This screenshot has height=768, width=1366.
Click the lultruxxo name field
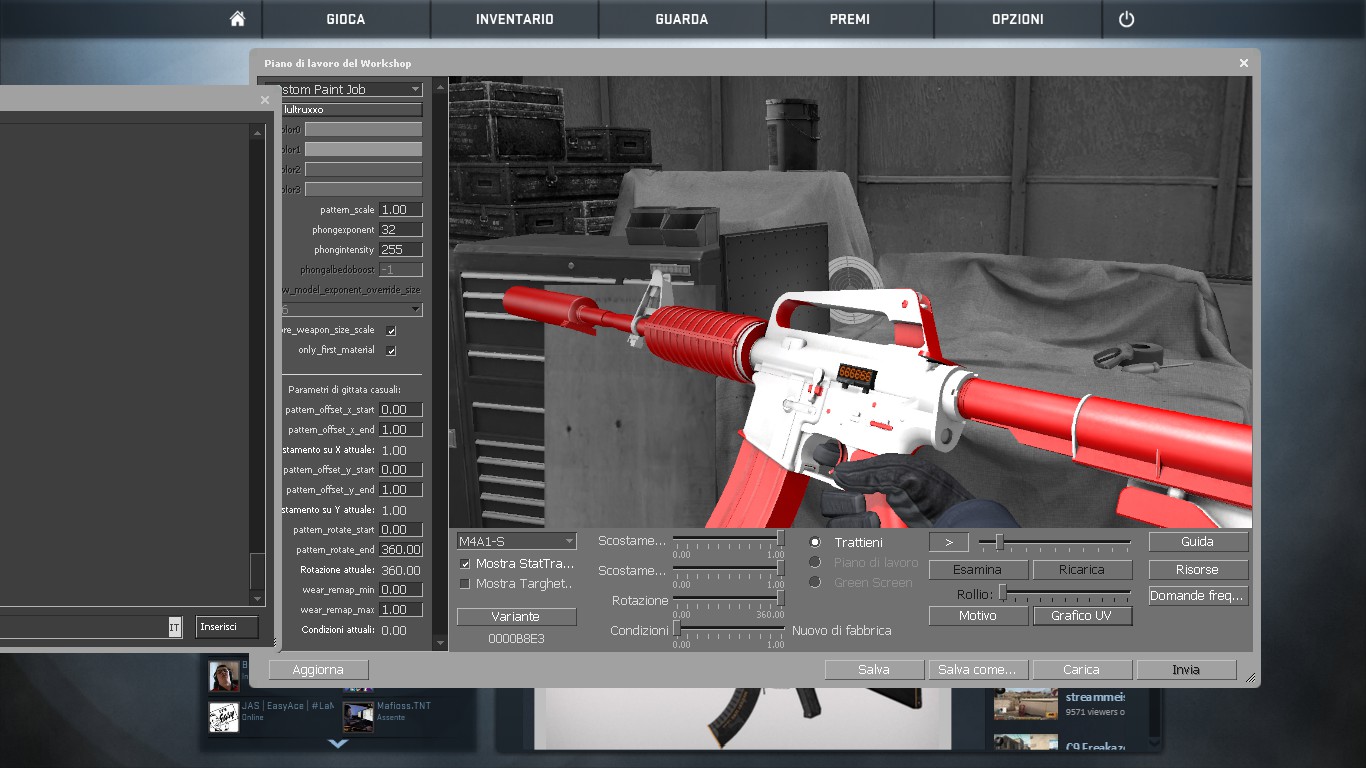(352, 109)
